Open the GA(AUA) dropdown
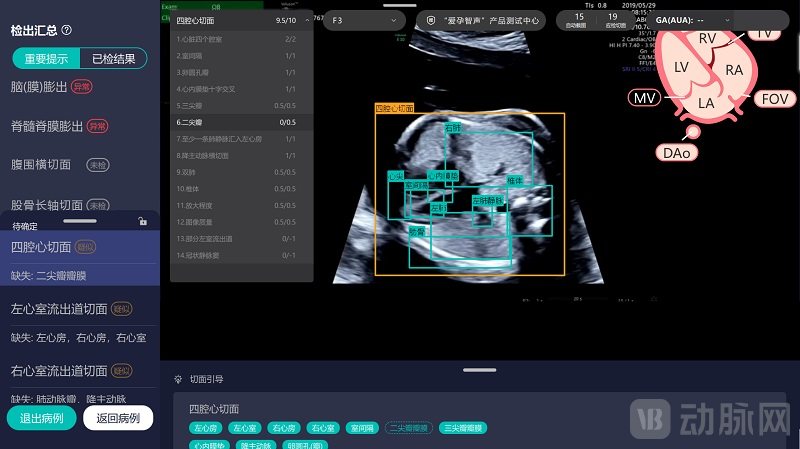 pyautogui.click(x=689, y=20)
